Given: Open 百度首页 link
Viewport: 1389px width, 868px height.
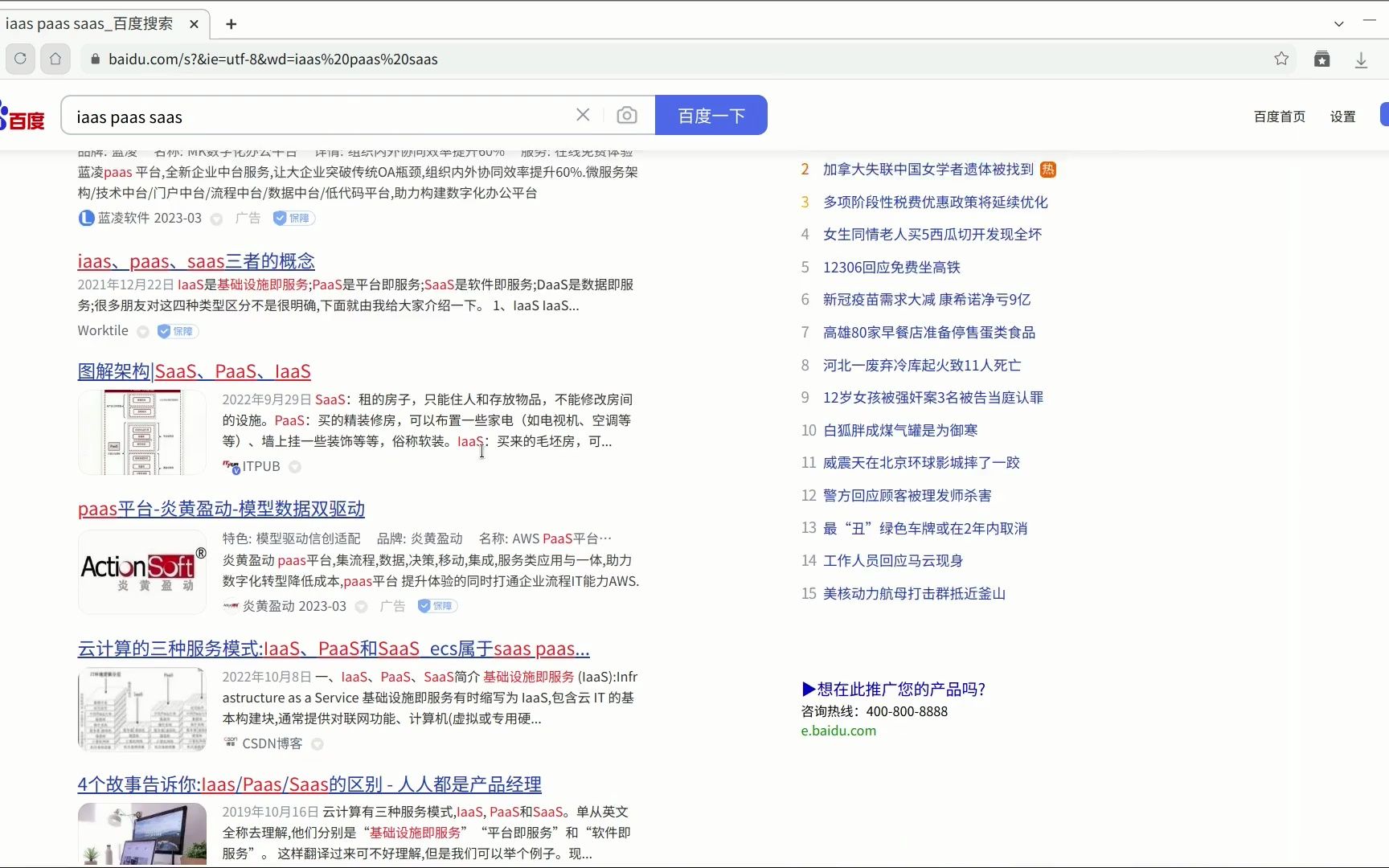Looking at the screenshot, I should pyautogui.click(x=1280, y=117).
